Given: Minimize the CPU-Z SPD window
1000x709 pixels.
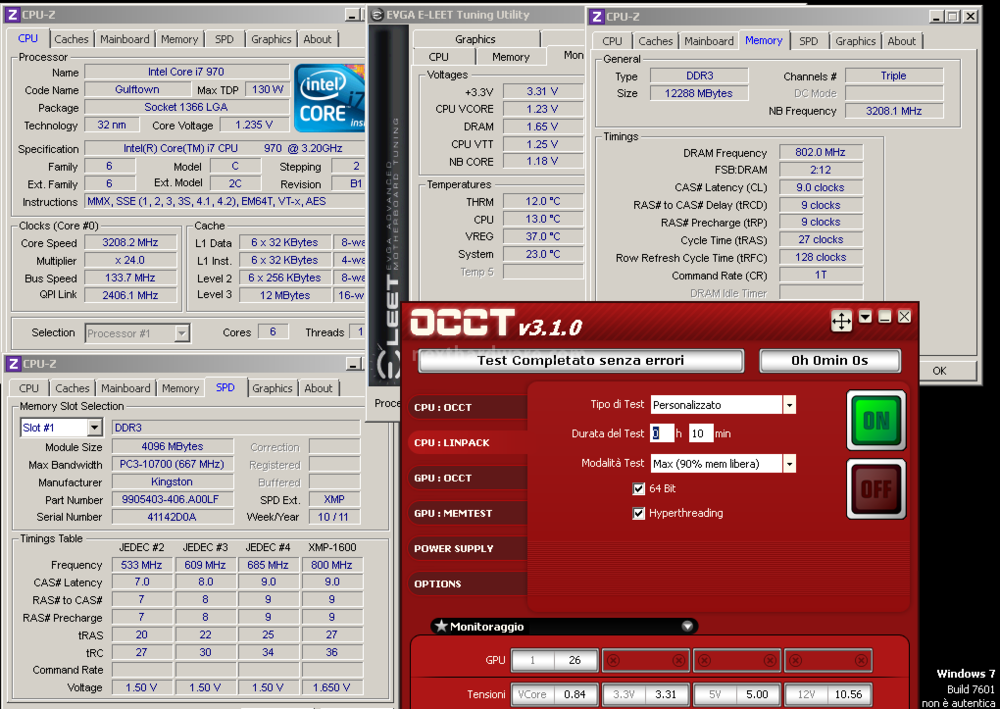Looking at the screenshot, I should click(x=353, y=364).
